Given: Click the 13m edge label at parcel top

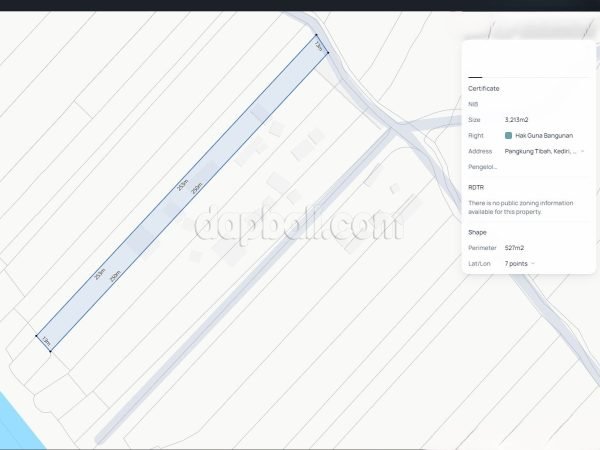Looking at the screenshot, I should (x=319, y=46).
